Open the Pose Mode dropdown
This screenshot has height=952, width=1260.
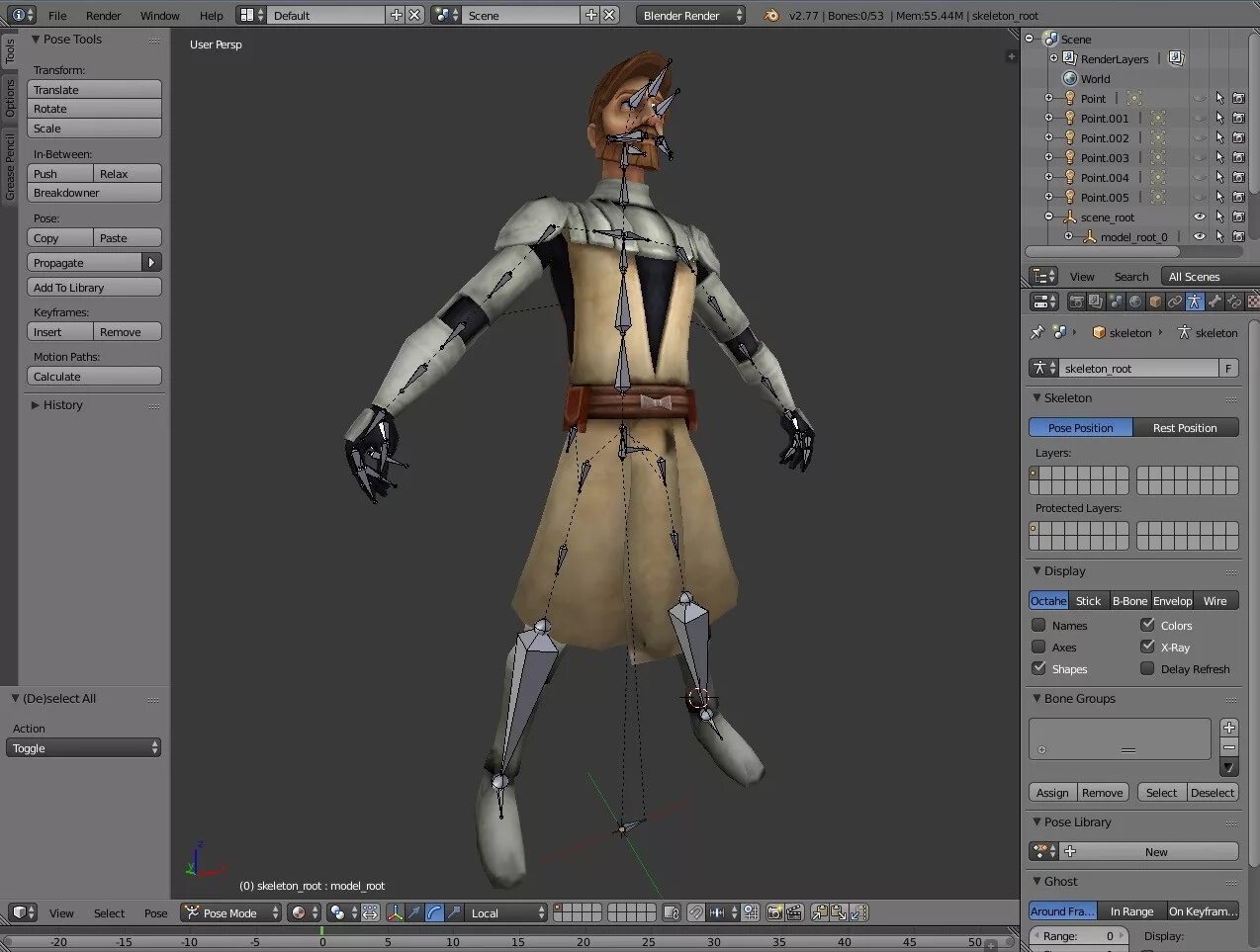[231, 912]
